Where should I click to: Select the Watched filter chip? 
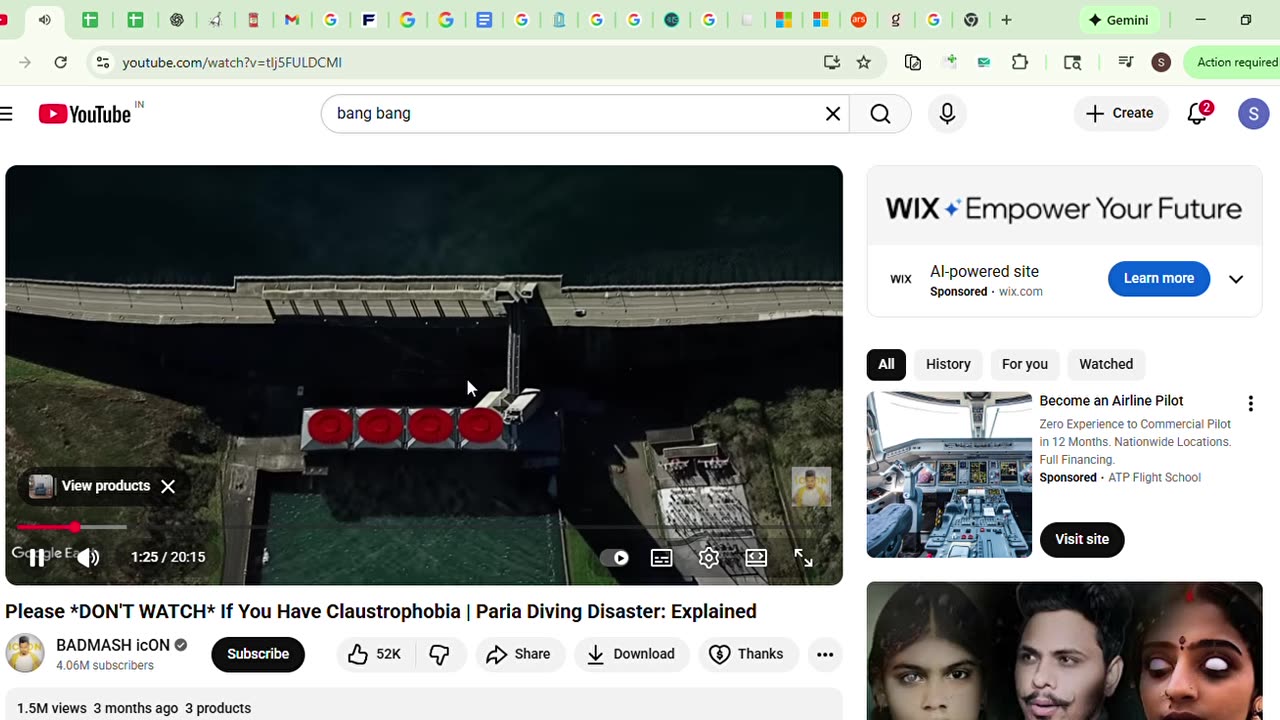coord(1106,365)
